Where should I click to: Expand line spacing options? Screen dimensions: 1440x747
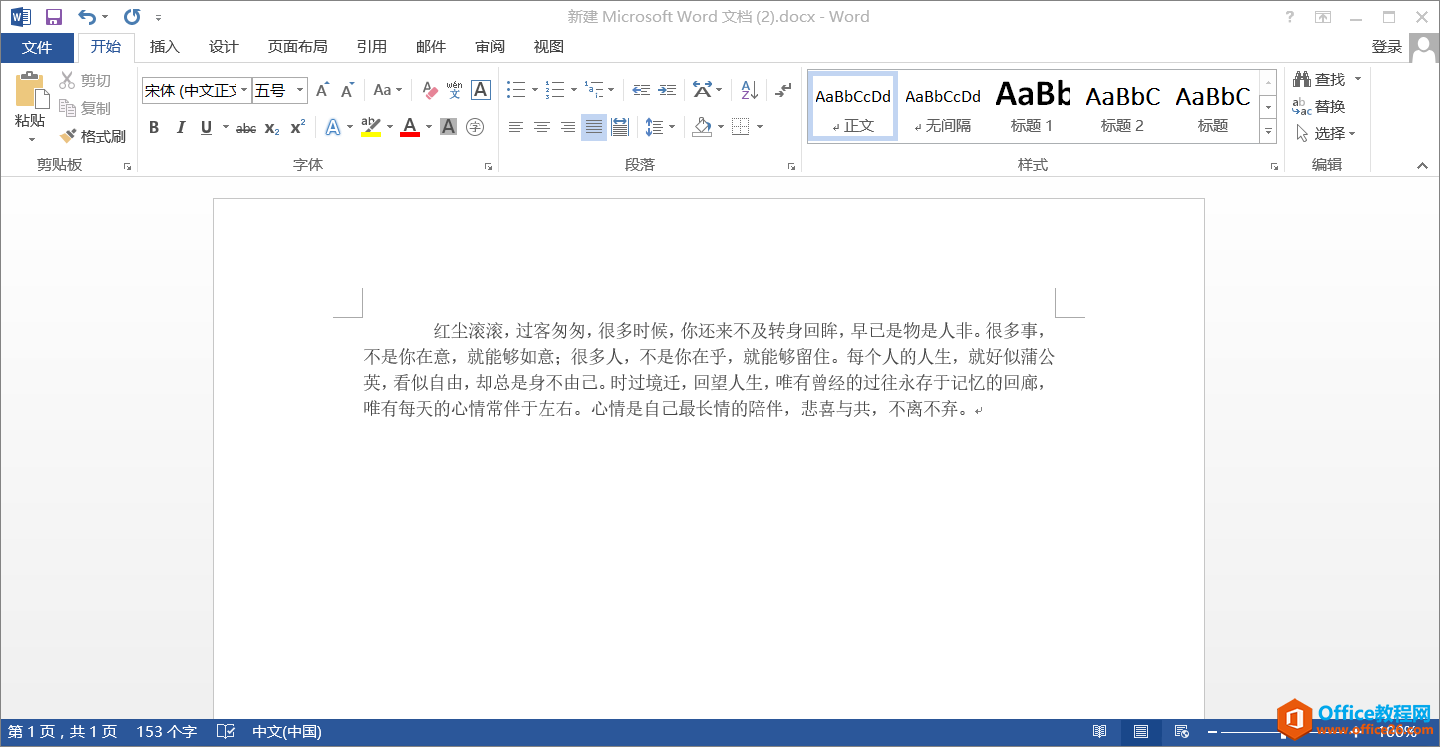tap(672, 127)
